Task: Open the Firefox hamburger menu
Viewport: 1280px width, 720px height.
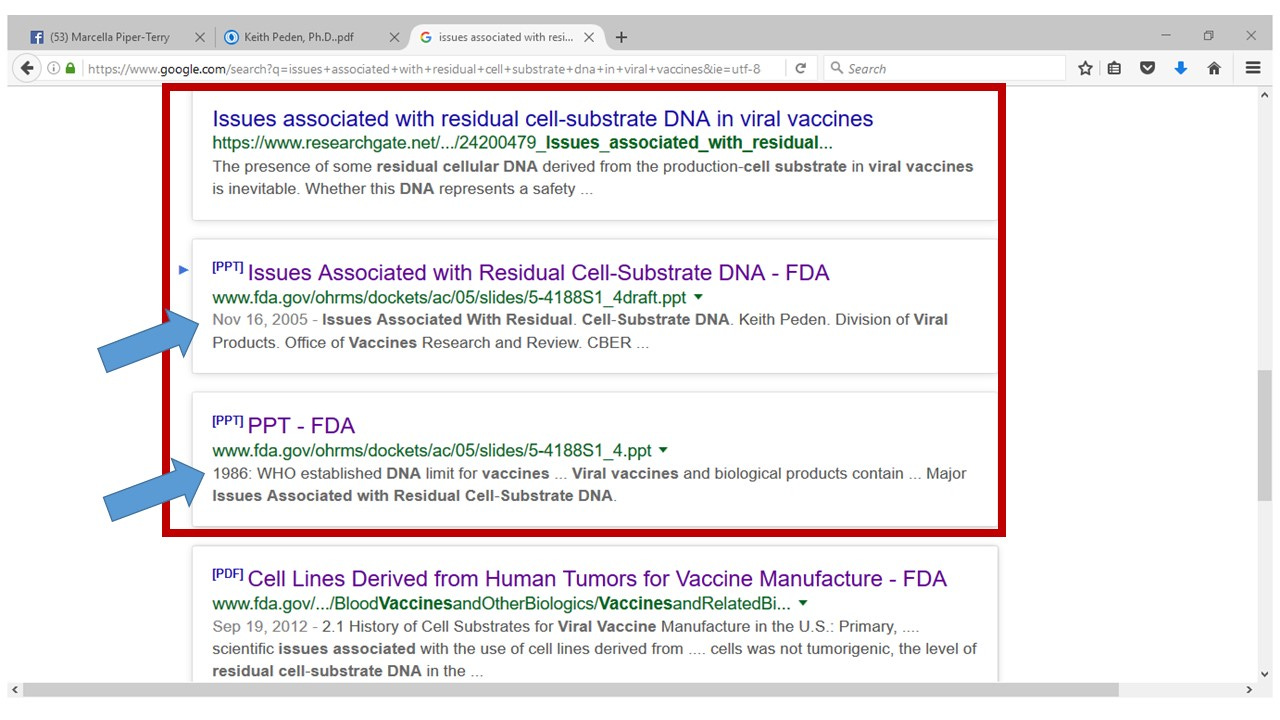Action: [1253, 68]
